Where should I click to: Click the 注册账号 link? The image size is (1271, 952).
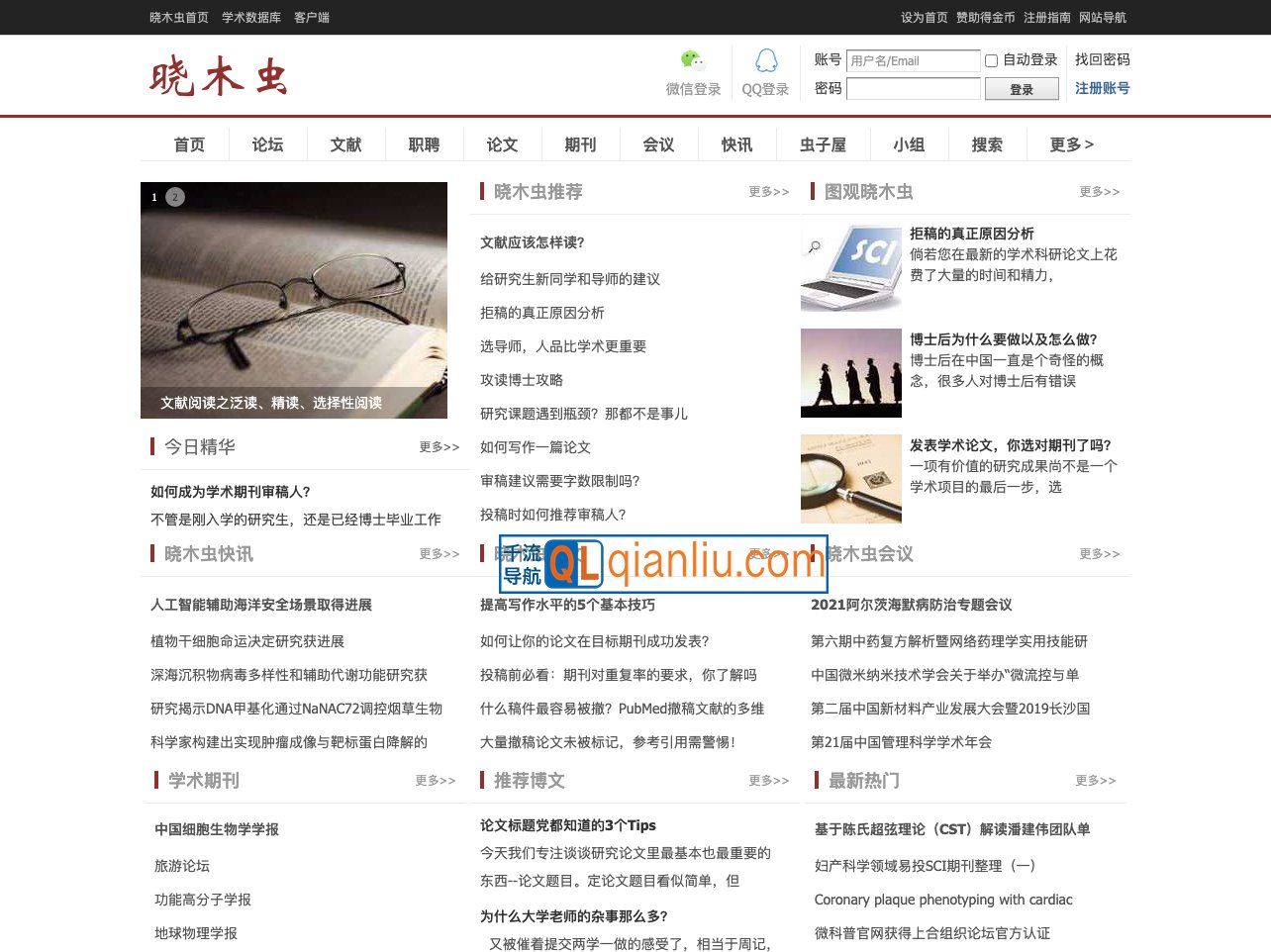tap(1102, 88)
